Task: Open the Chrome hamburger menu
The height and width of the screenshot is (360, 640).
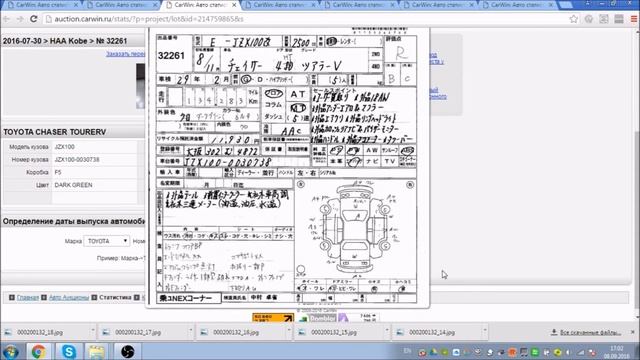Action: pos(634,19)
